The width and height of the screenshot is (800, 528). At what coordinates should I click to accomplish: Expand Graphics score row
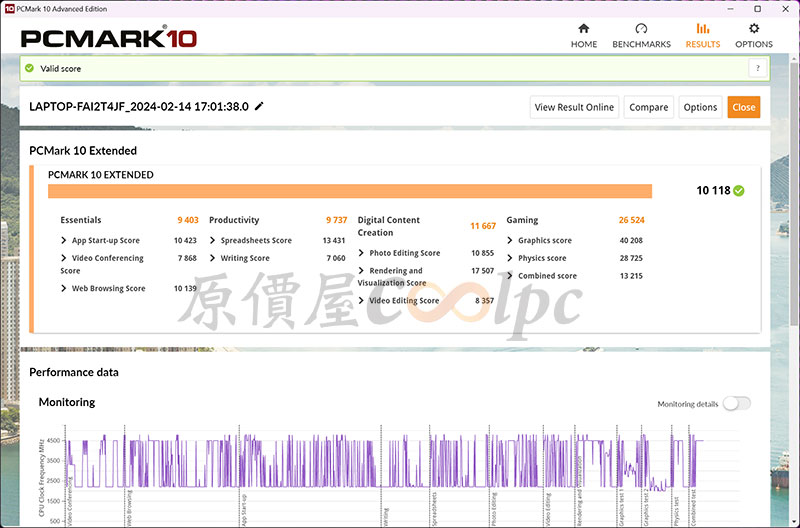click(x=510, y=240)
